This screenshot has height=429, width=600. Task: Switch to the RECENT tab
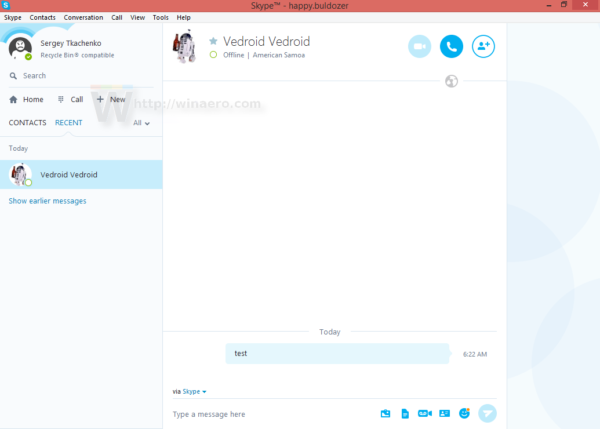coord(68,122)
